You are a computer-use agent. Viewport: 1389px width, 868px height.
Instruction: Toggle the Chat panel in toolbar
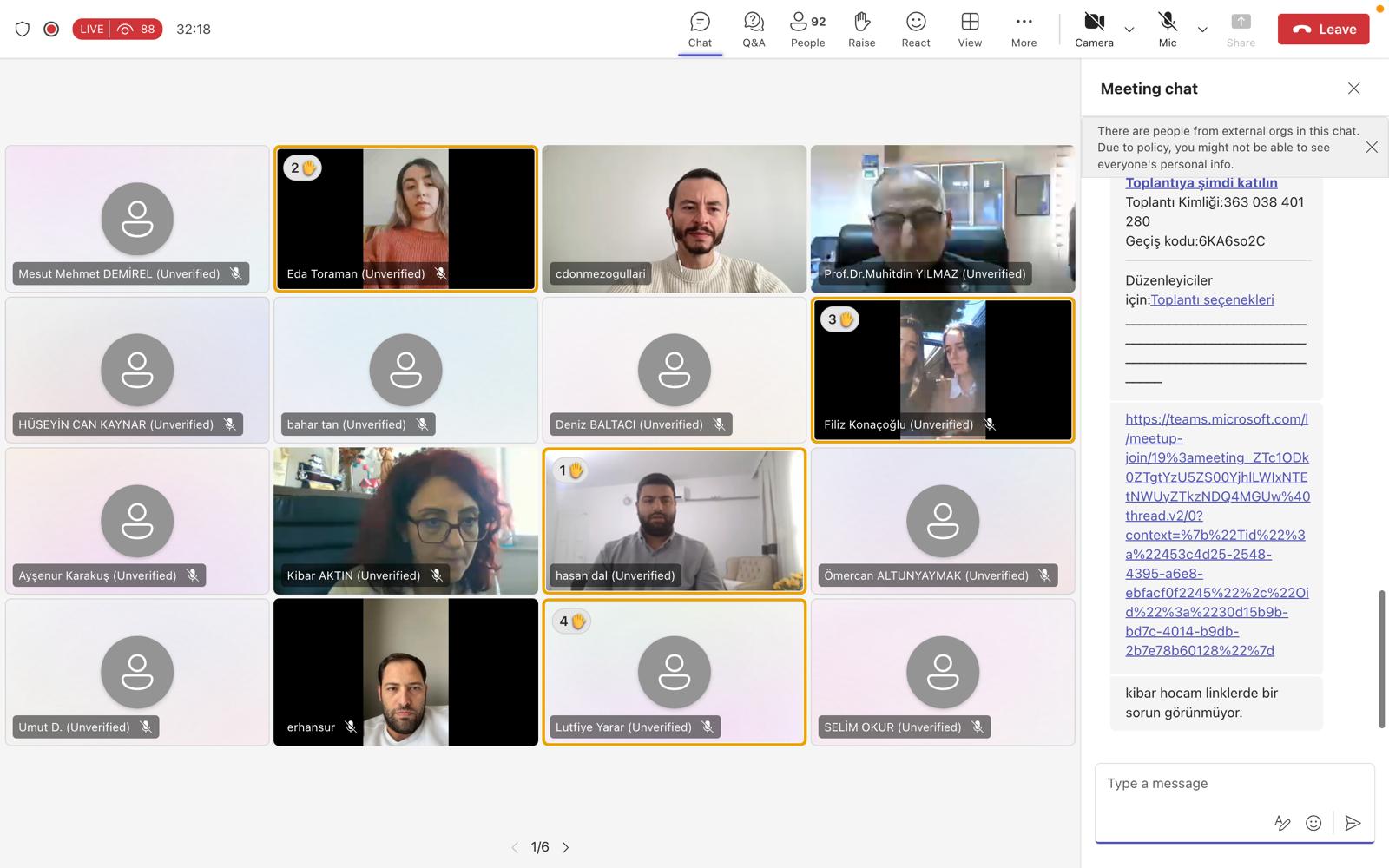(x=700, y=30)
